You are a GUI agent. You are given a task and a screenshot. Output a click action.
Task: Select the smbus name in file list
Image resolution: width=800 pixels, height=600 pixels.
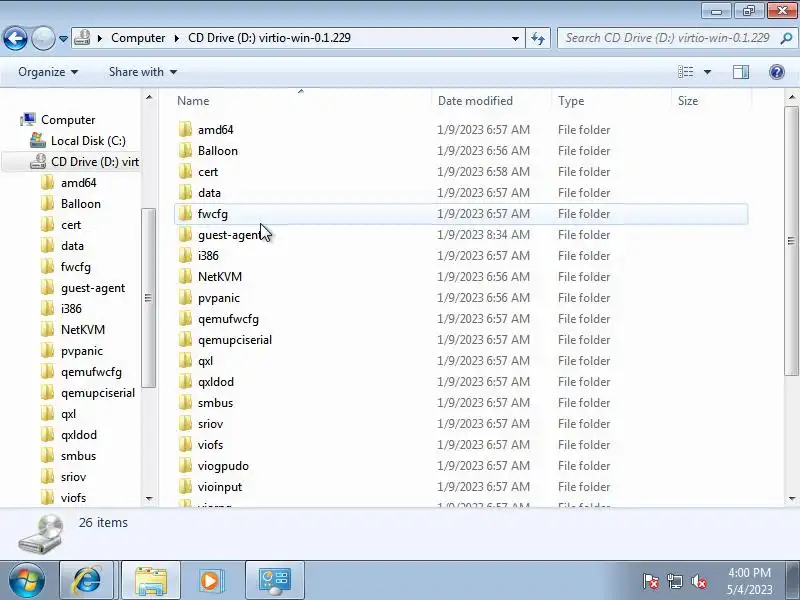point(215,403)
